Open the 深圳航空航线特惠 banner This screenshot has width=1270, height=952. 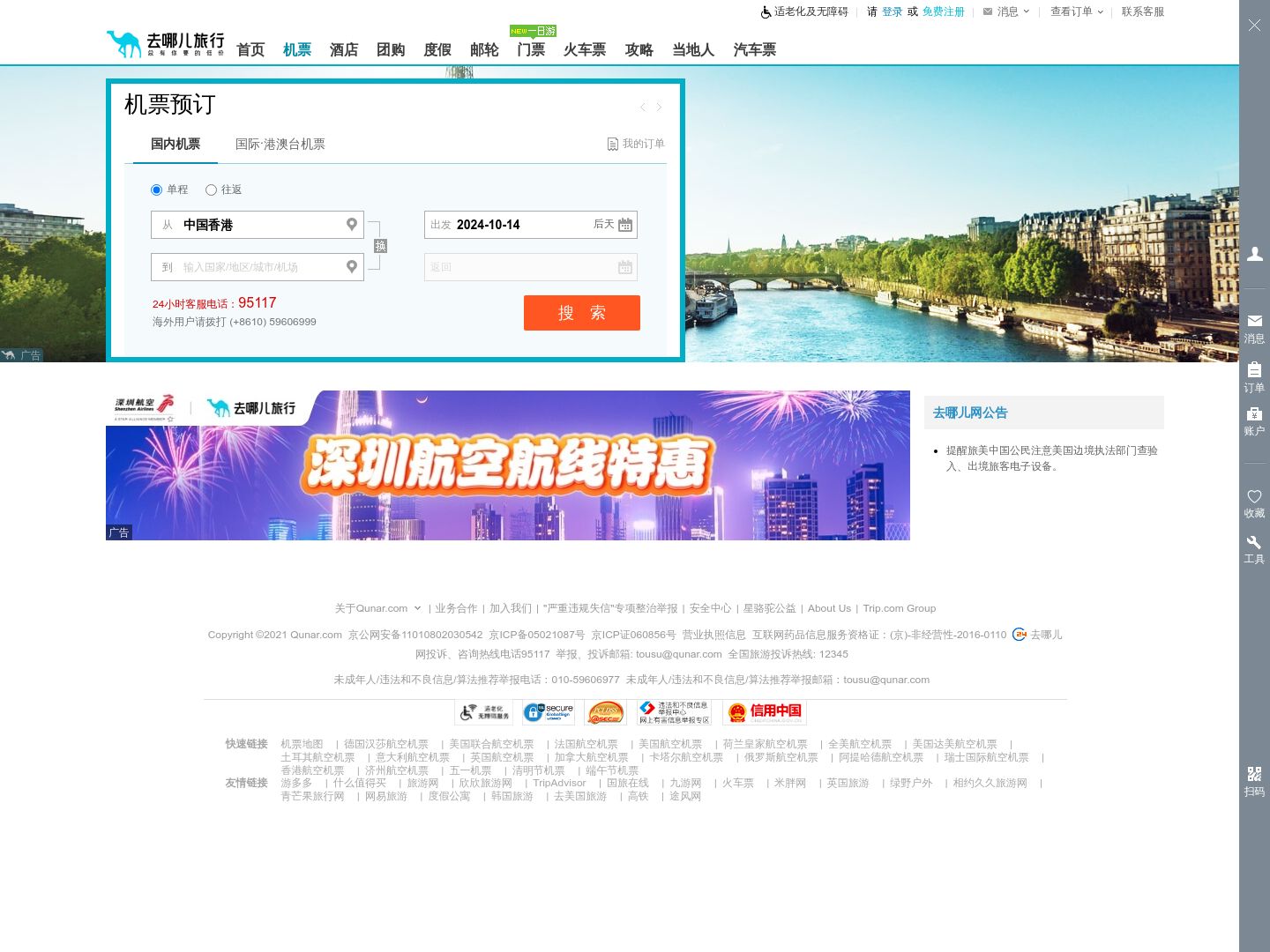508,465
